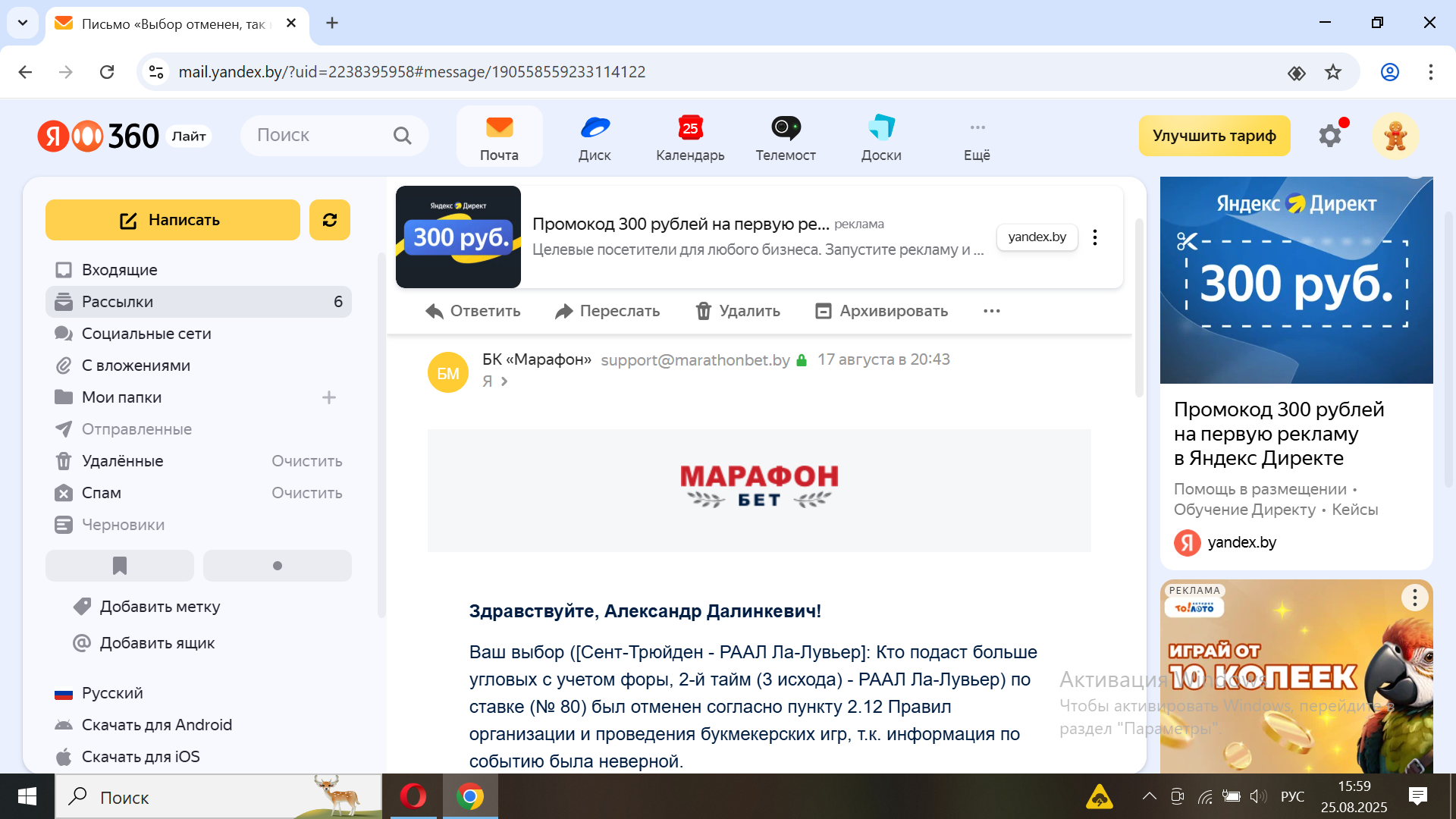Viewport: 1456px width, 819px height.
Task: Refresh the mailbox with the sync icon
Action: [330, 220]
